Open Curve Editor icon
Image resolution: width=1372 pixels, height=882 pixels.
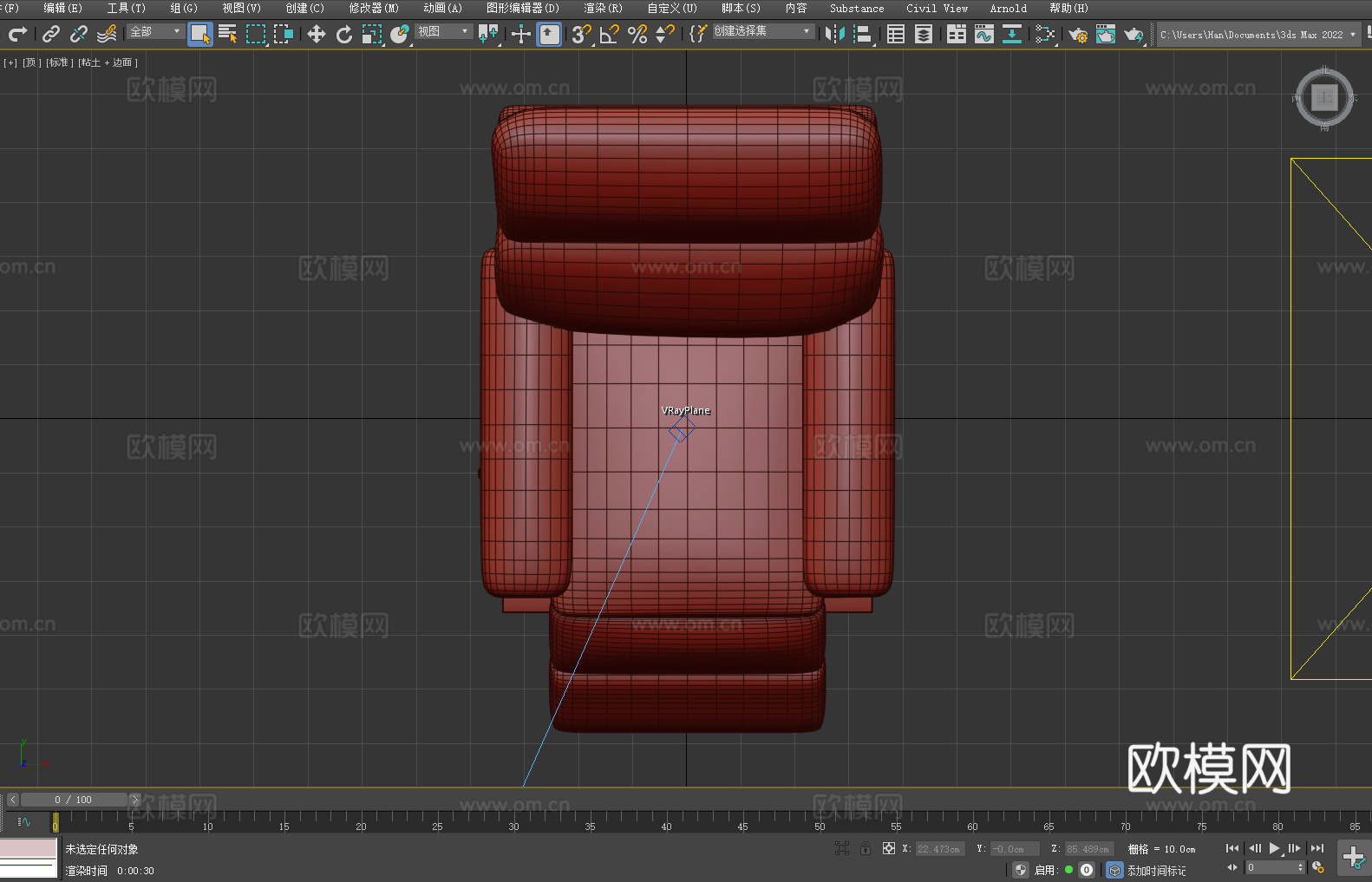tap(984, 34)
